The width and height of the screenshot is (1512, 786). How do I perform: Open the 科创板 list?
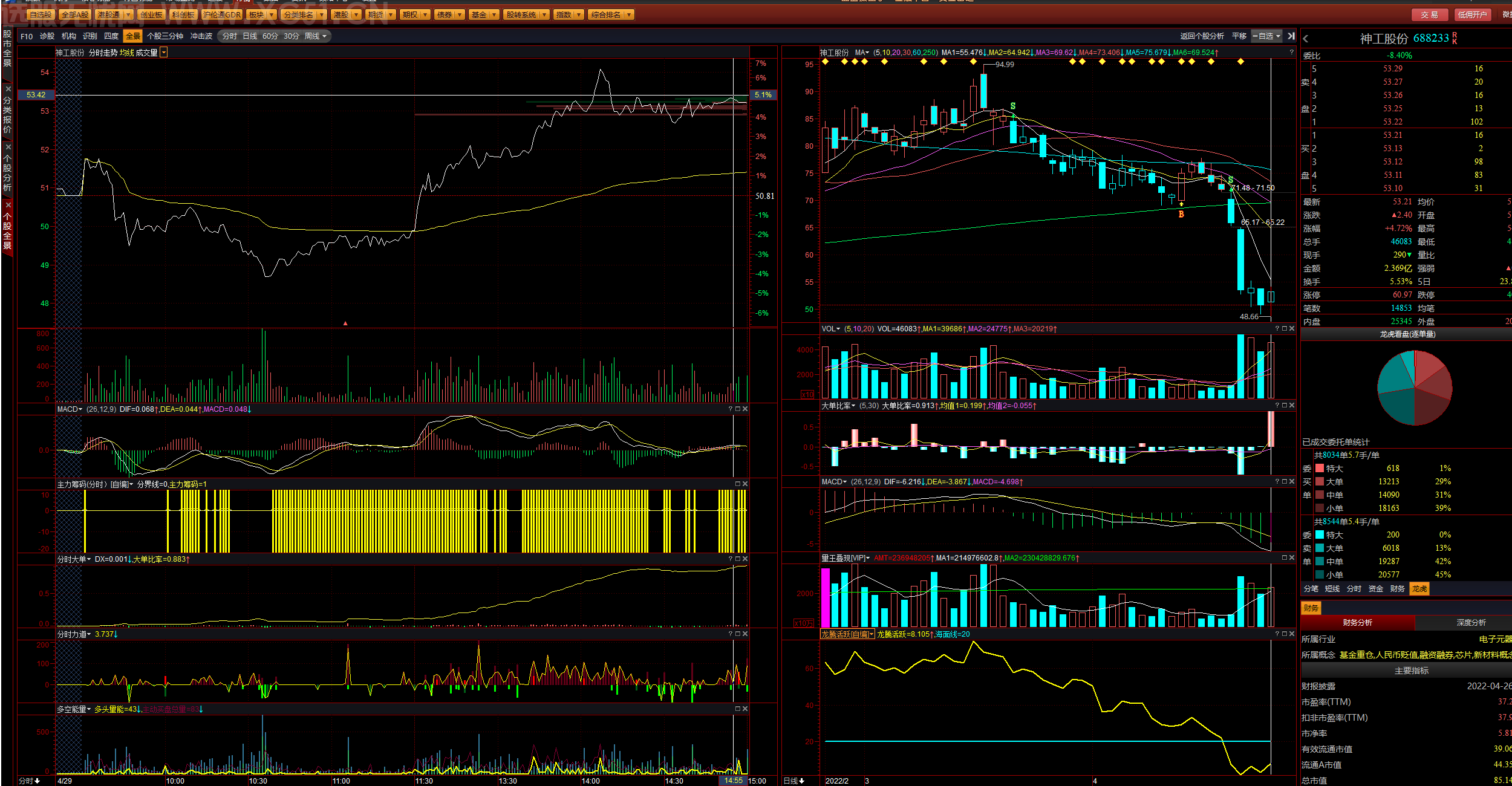pyautogui.click(x=183, y=15)
